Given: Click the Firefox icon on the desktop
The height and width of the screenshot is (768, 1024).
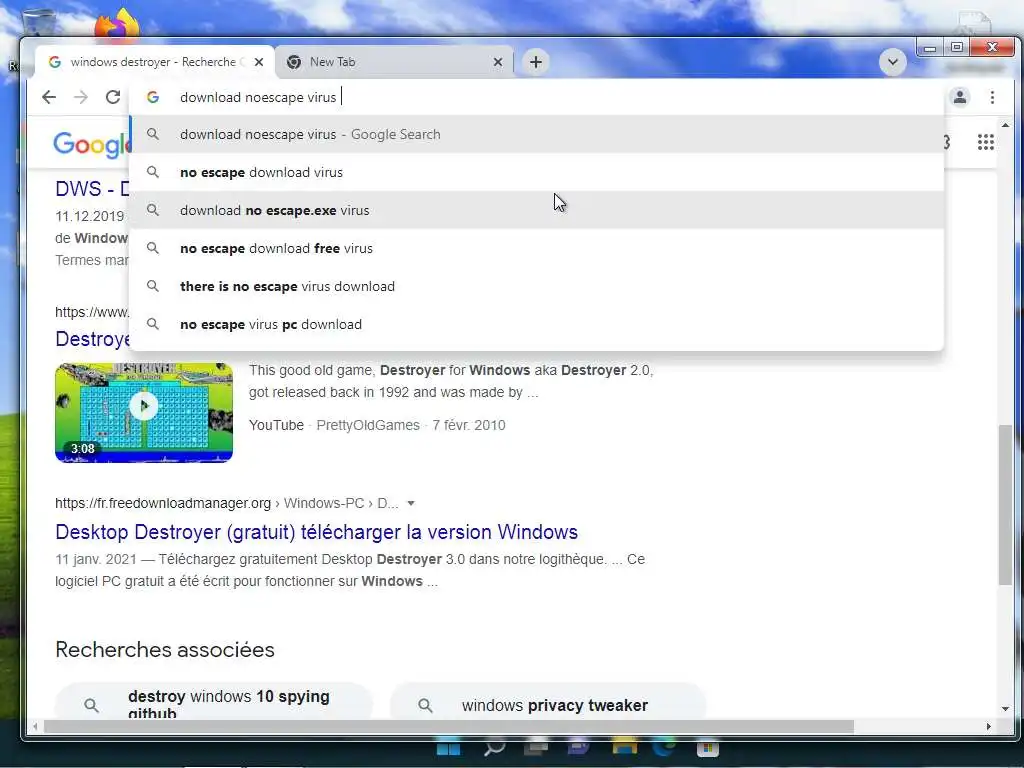Looking at the screenshot, I should click(118, 24).
